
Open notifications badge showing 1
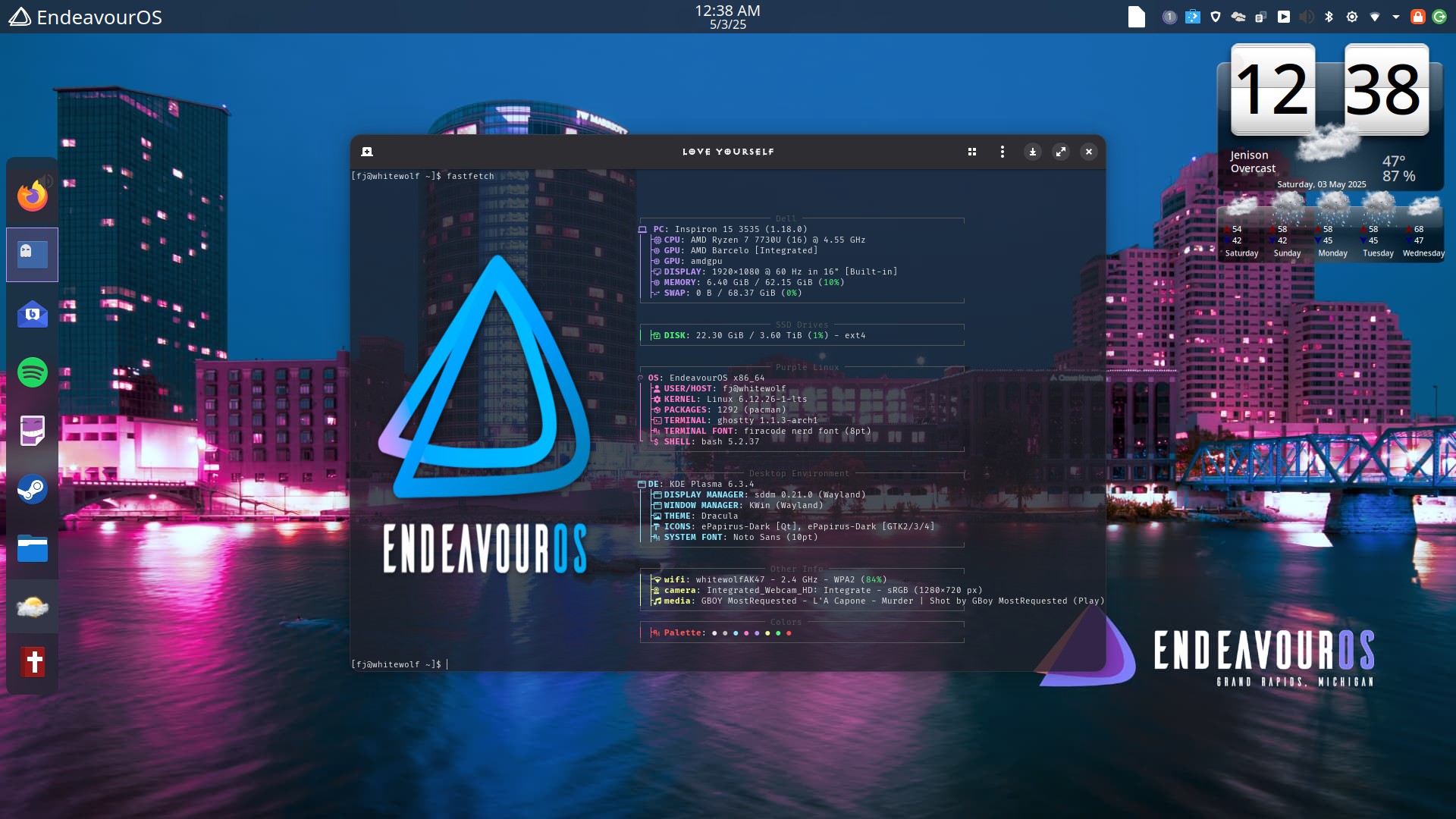pos(1169,17)
